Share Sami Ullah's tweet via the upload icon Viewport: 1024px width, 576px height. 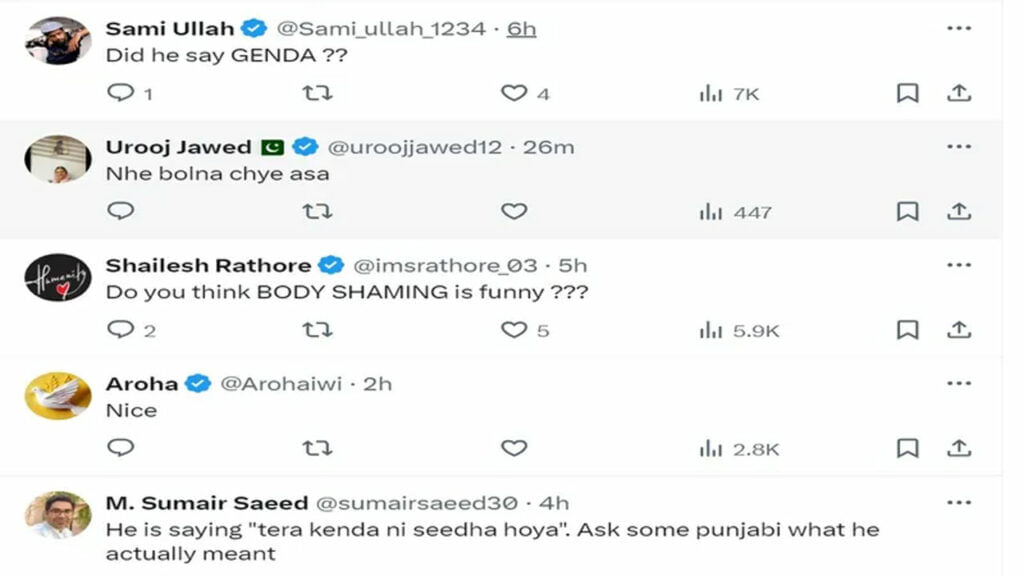(959, 93)
